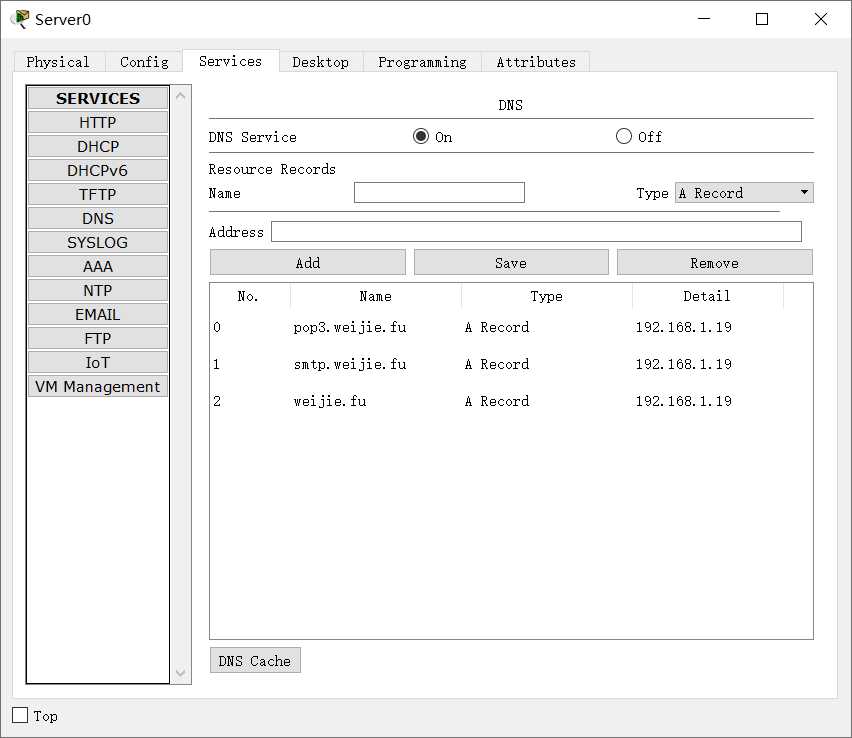Click the Add record button
Image resolution: width=852 pixels, height=738 pixels.
pyautogui.click(x=308, y=262)
